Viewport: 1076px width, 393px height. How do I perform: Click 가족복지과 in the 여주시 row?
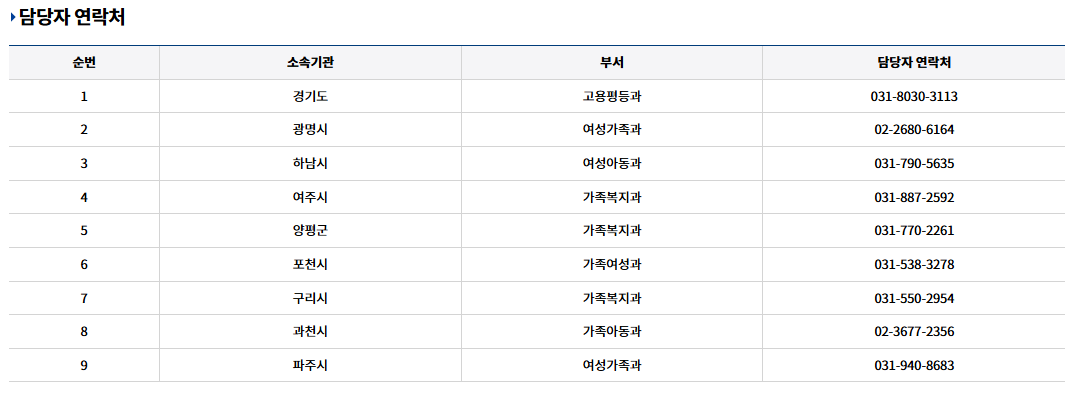pyautogui.click(x=611, y=198)
